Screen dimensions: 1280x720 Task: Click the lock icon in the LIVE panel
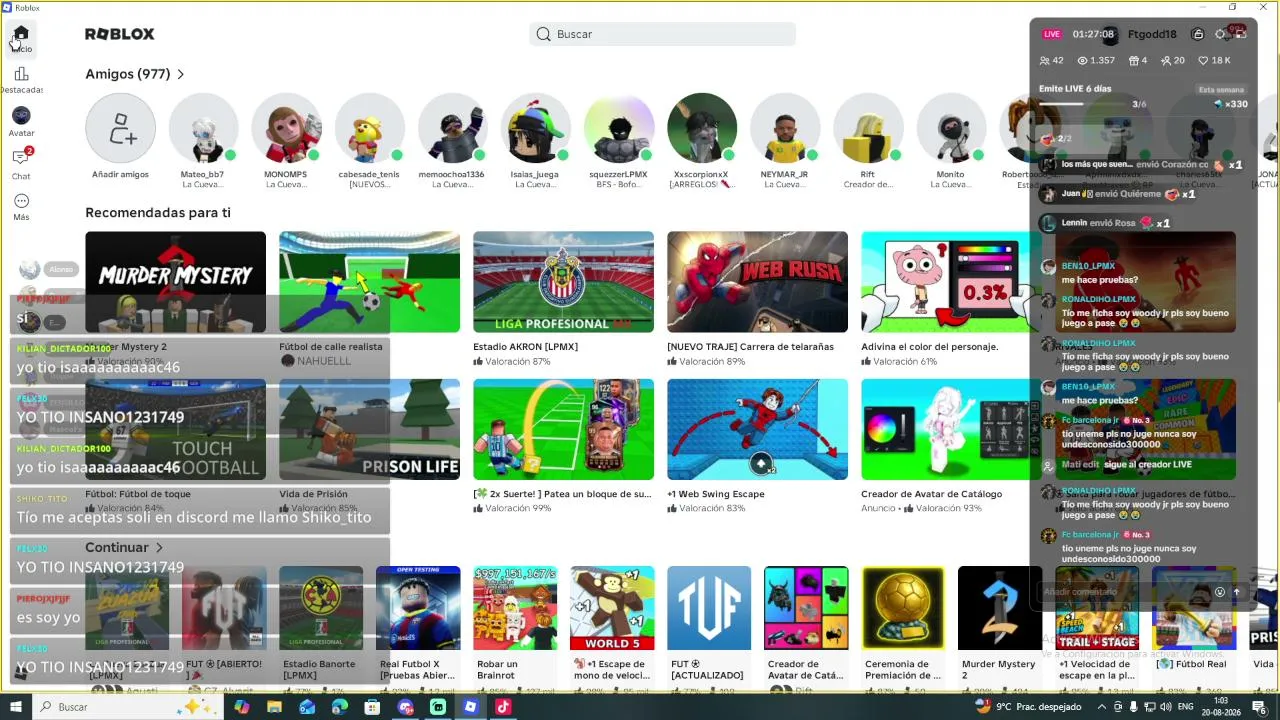(1198, 34)
